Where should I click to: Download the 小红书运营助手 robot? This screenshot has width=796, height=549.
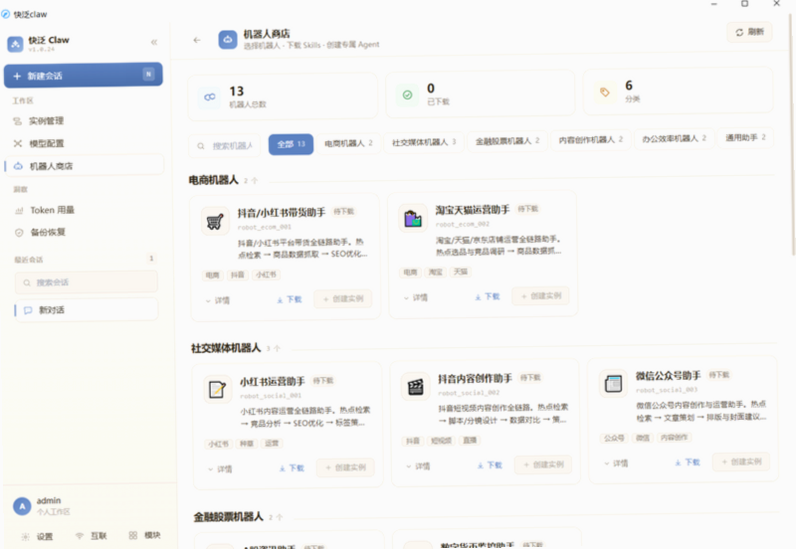coord(292,468)
